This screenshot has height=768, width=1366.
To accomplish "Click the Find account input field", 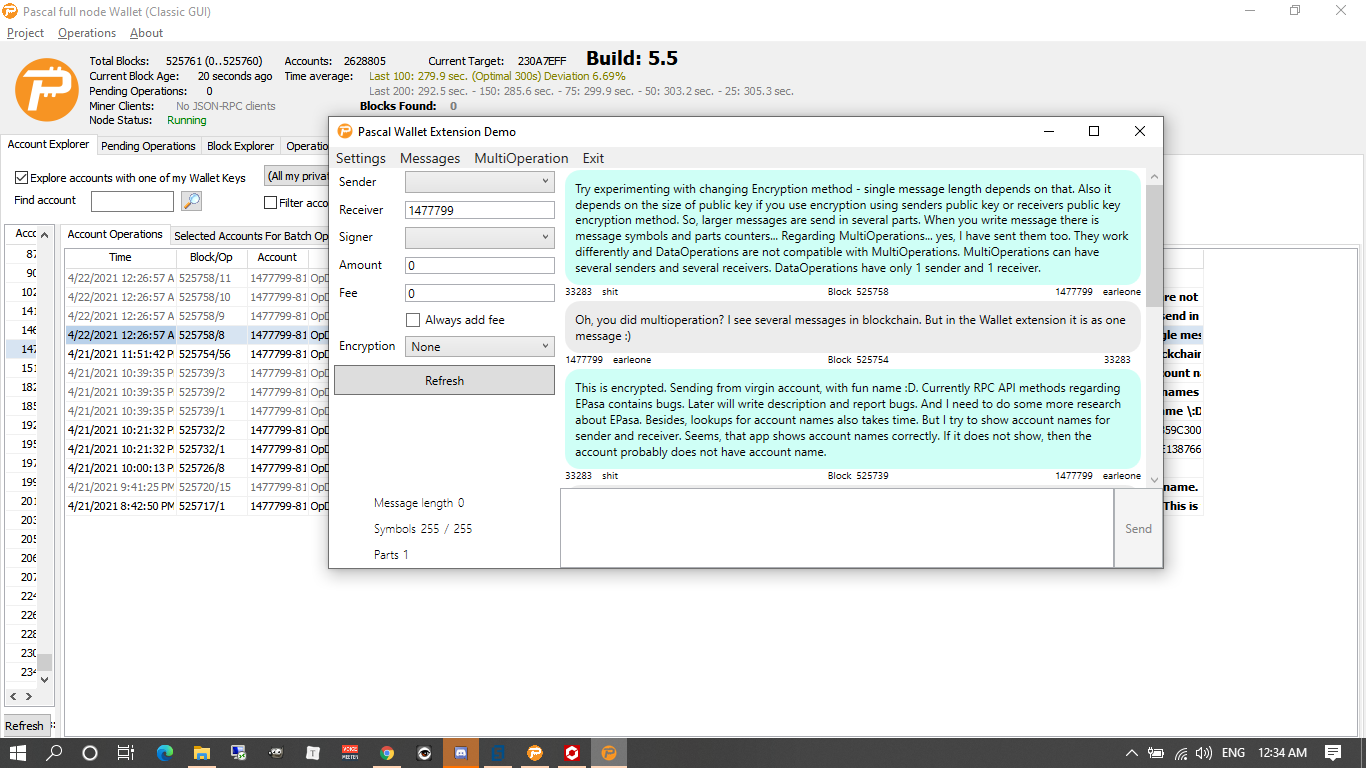I will coord(132,201).
